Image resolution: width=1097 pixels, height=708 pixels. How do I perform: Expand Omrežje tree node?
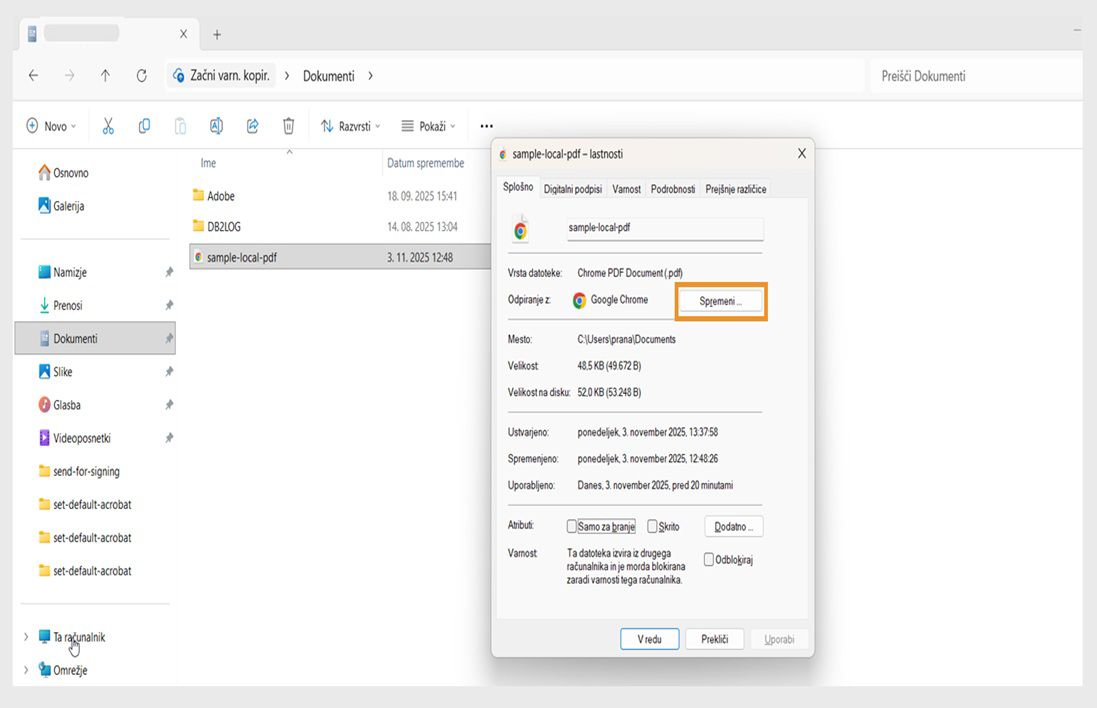tap(26, 670)
